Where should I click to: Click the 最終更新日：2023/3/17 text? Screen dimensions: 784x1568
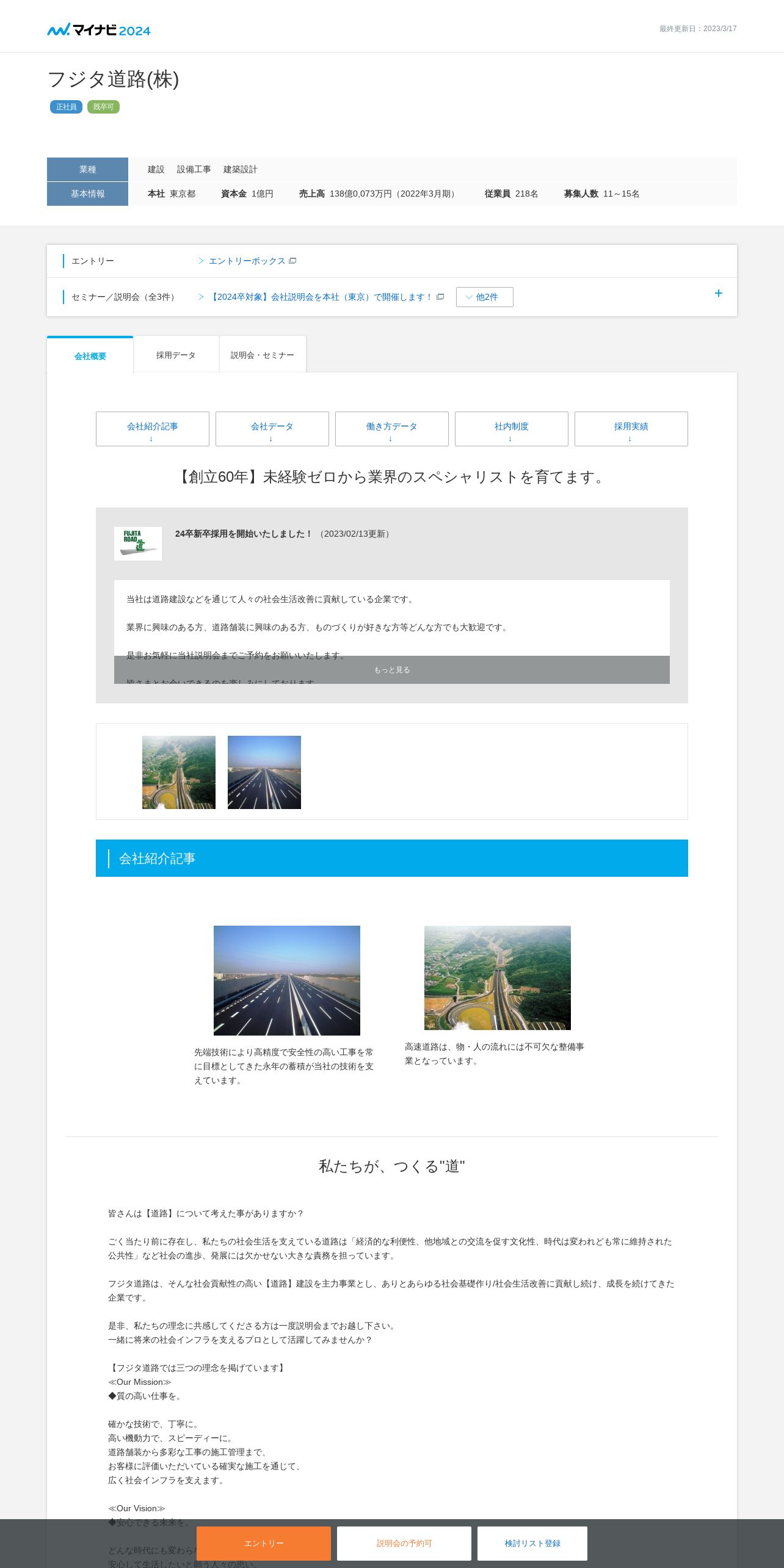(698, 29)
